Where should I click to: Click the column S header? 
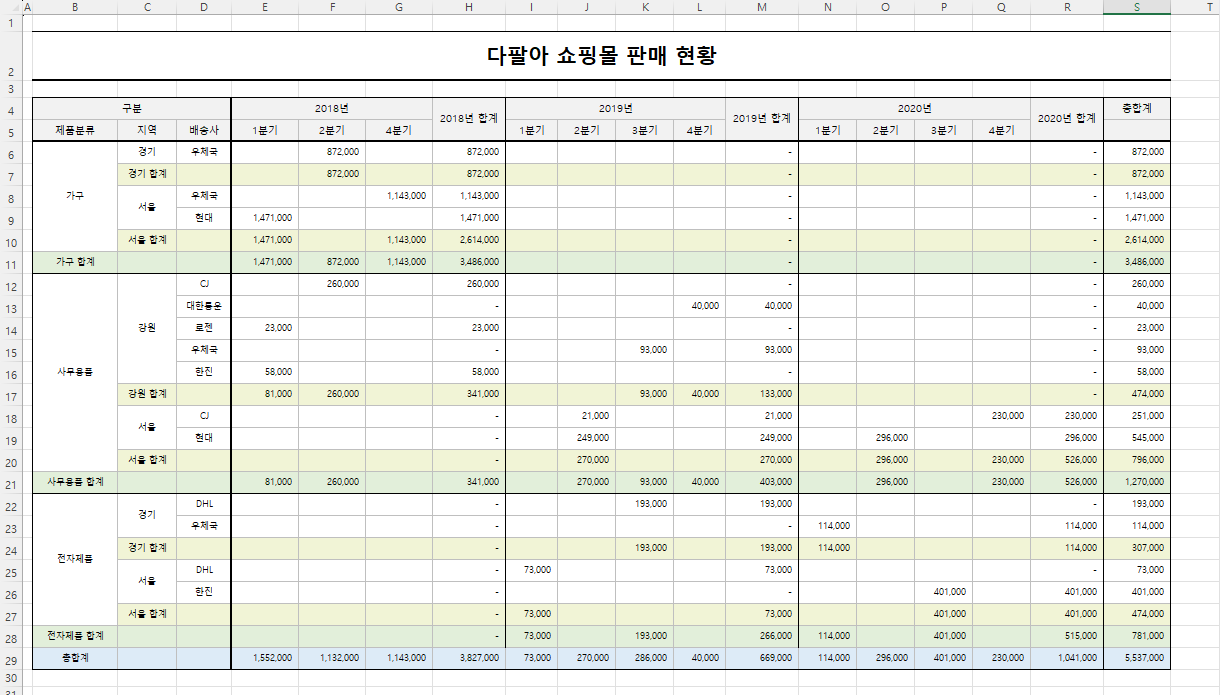click(x=1136, y=7)
